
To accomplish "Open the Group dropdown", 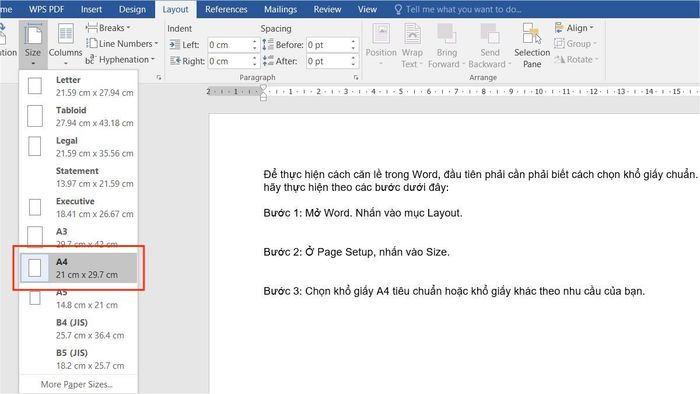I will [x=575, y=44].
